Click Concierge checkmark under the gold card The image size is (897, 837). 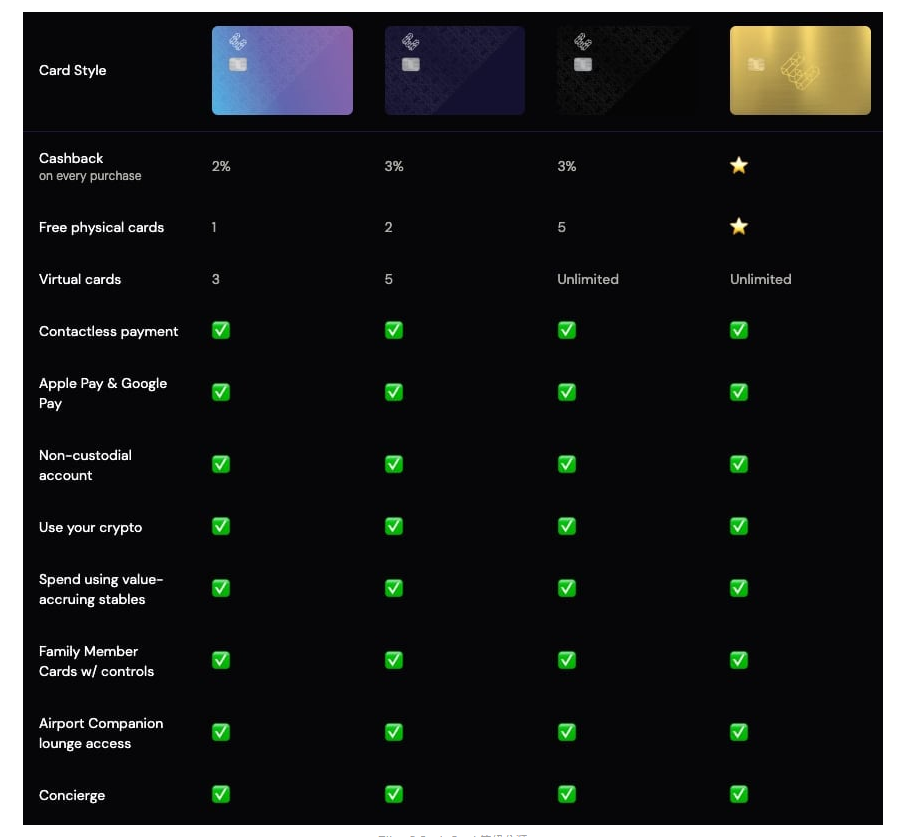pos(739,794)
